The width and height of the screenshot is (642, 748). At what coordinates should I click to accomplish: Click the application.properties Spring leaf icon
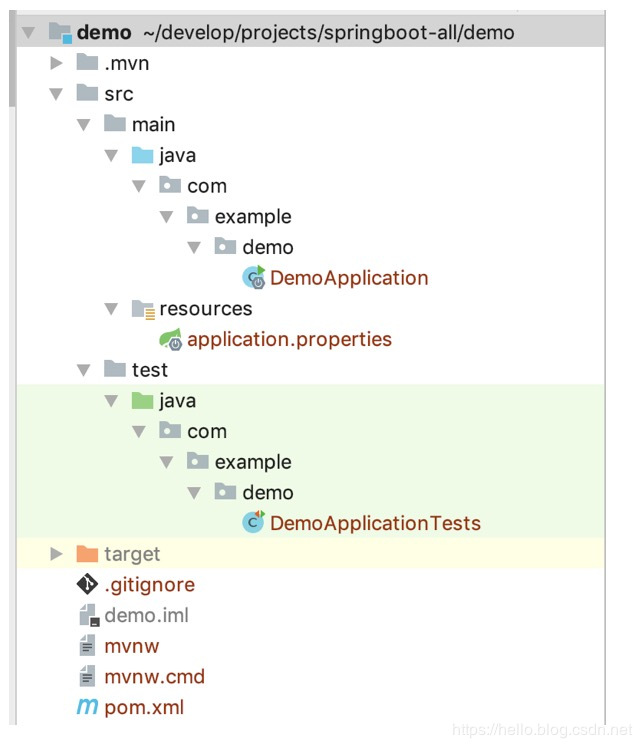[170, 339]
